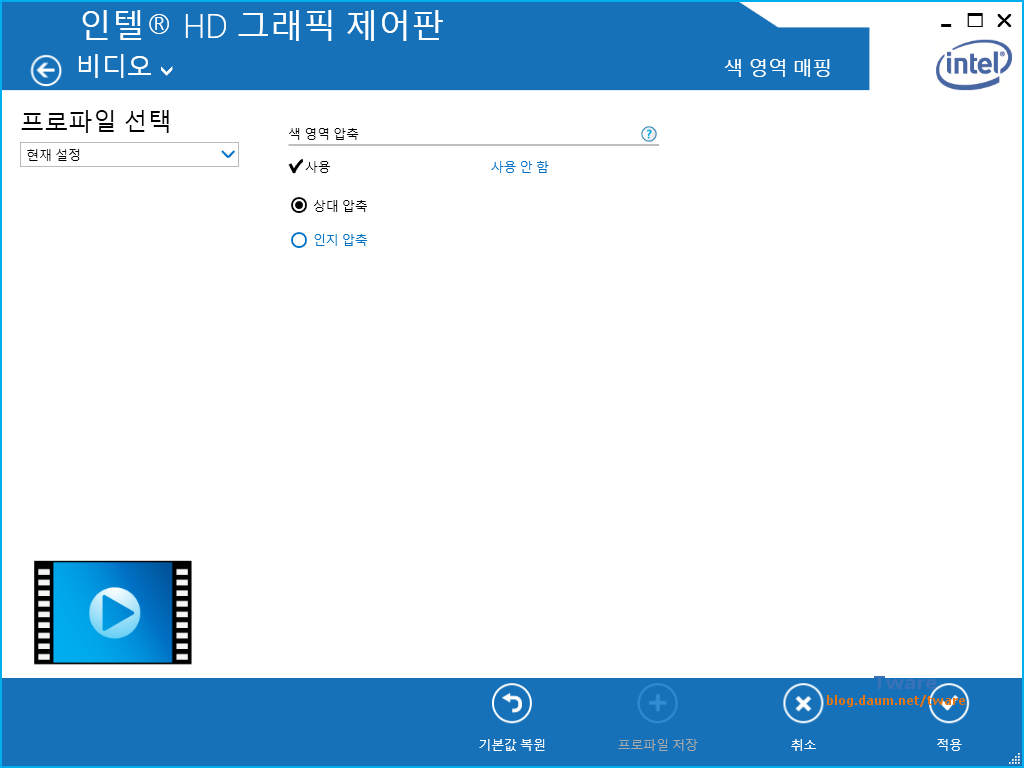The height and width of the screenshot is (768, 1024).
Task: Select the 인지 압축 radio button
Action: 298,240
